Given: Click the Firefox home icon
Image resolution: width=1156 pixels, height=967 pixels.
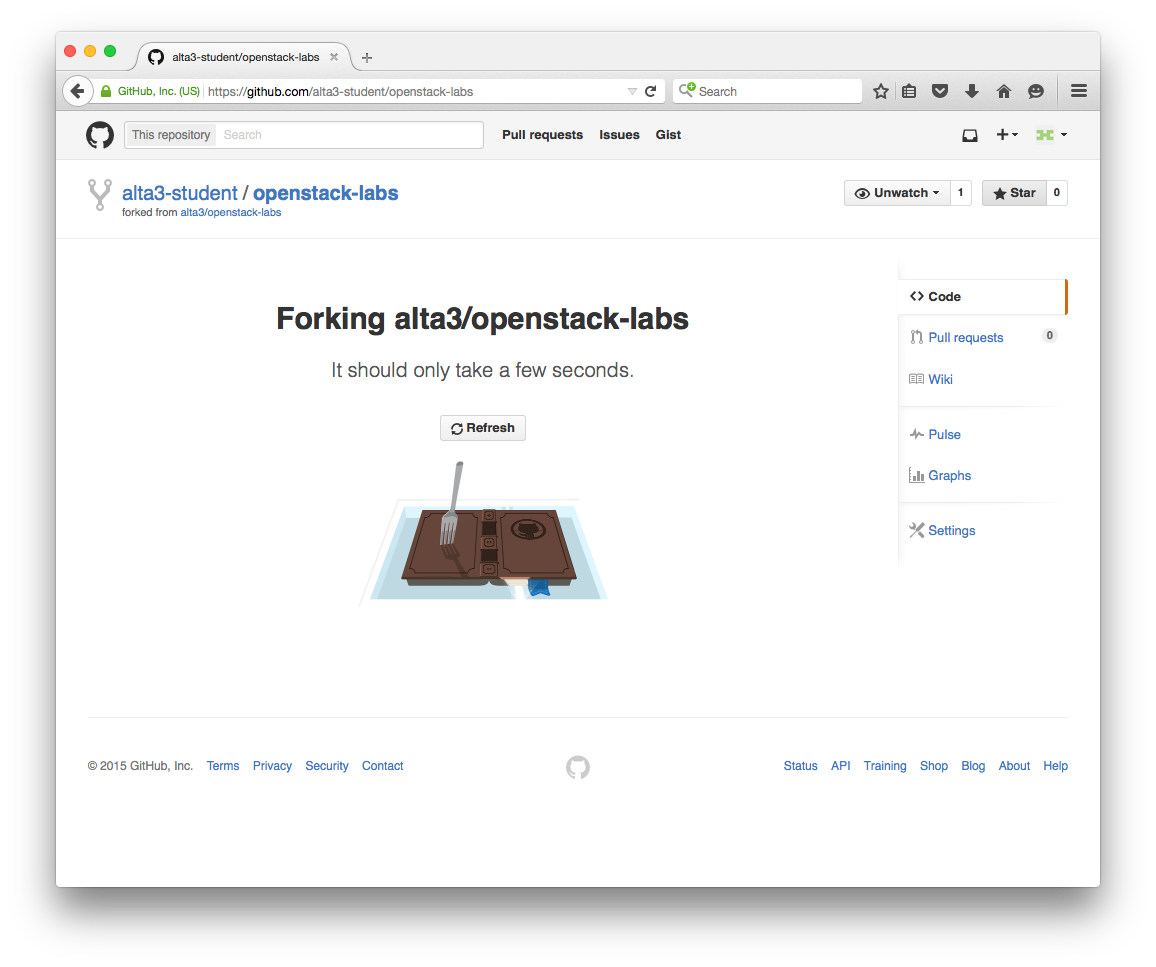Looking at the screenshot, I should pyautogui.click(x=1003, y=91).
